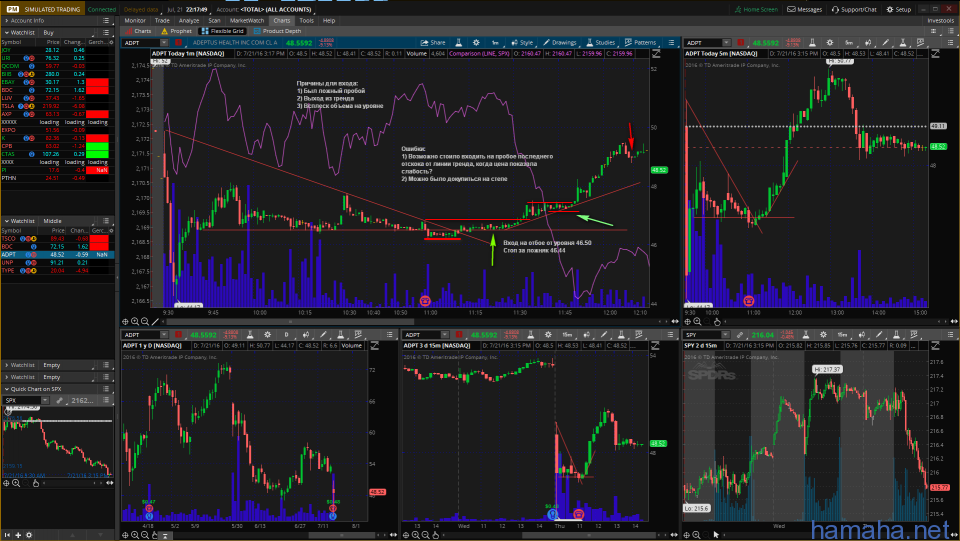Image resolution: width=960 pixels, height=541 pixels.
Task: Change the 5m timeframe on top-right chart
Action: (849, 43)
